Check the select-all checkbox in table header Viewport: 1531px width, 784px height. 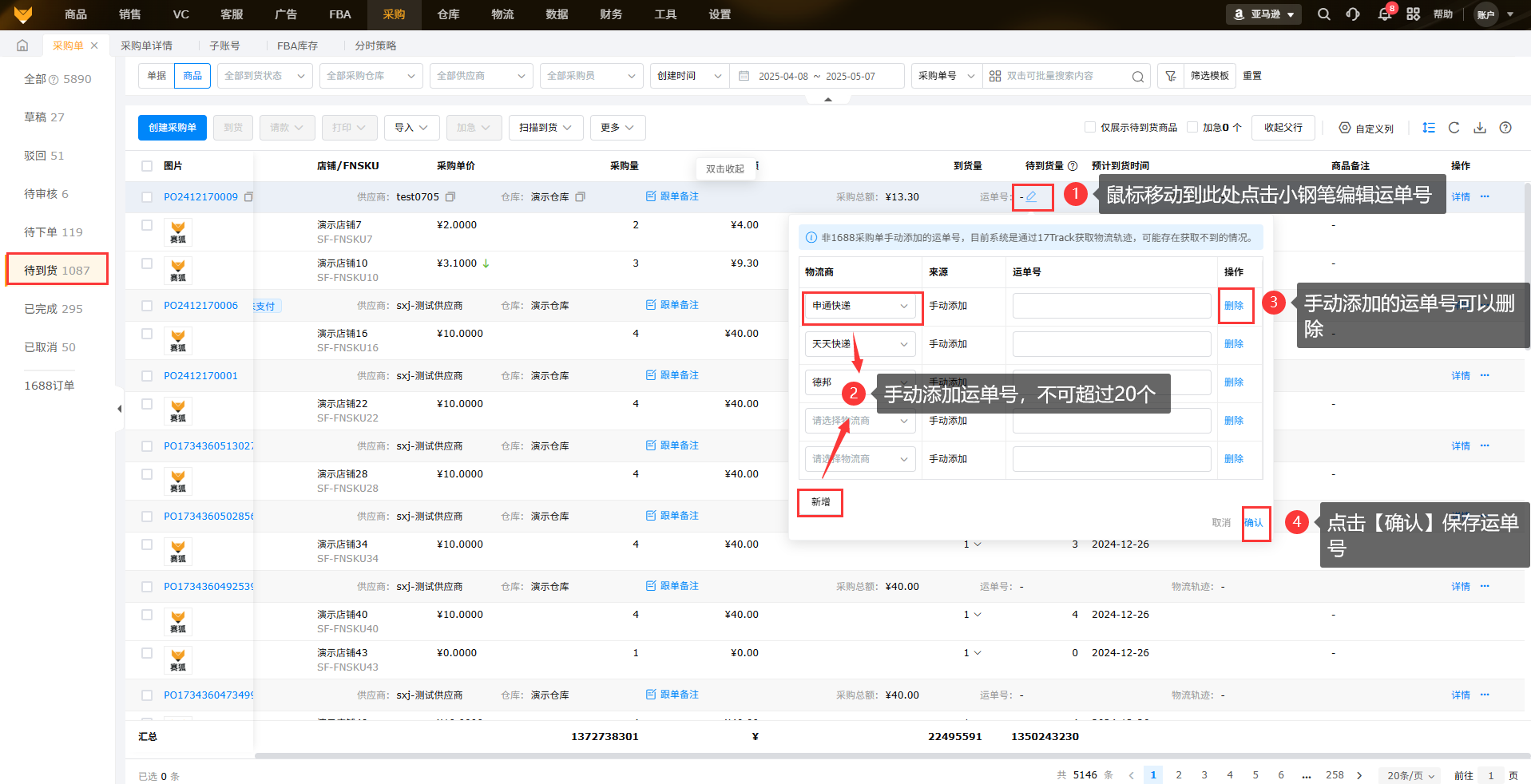click(147, 166)
